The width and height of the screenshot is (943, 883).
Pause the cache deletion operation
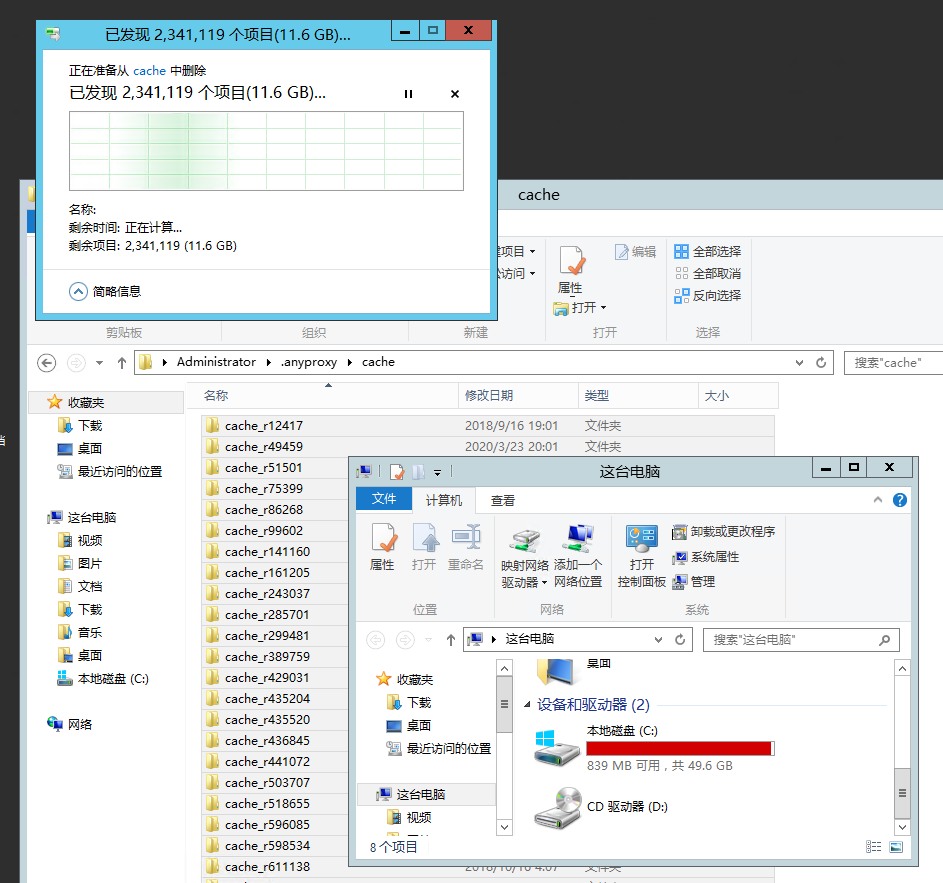408,94
